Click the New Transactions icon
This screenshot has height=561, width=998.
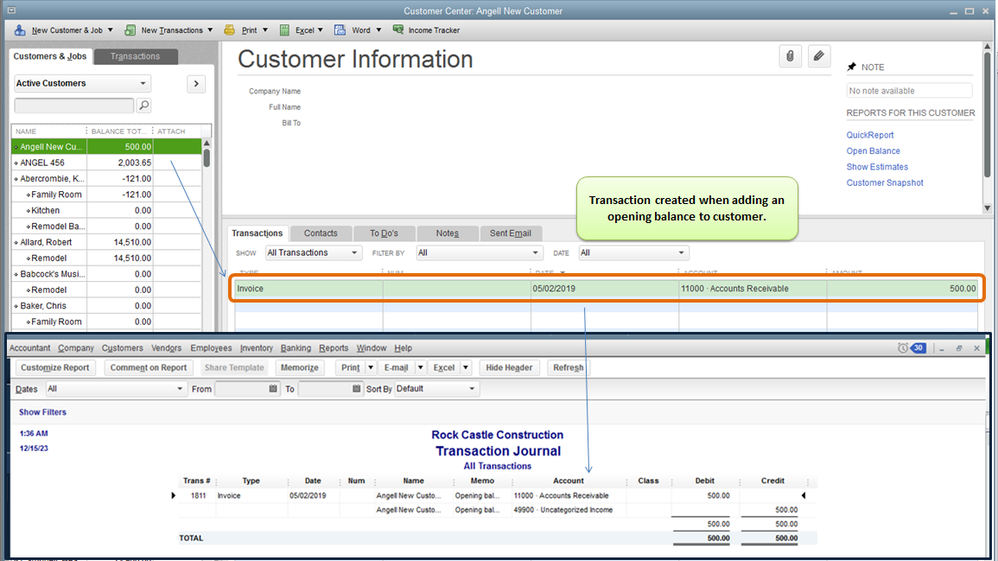tap(130, 30)
